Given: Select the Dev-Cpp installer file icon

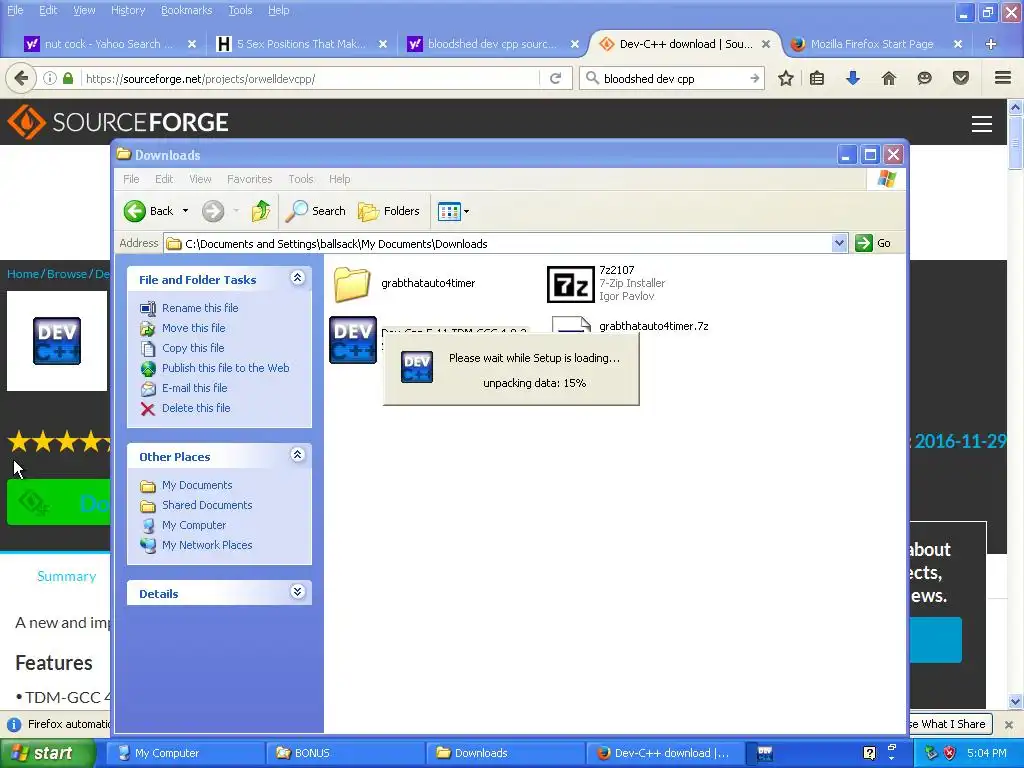Looking at the screenshot, I should point(353,340).
